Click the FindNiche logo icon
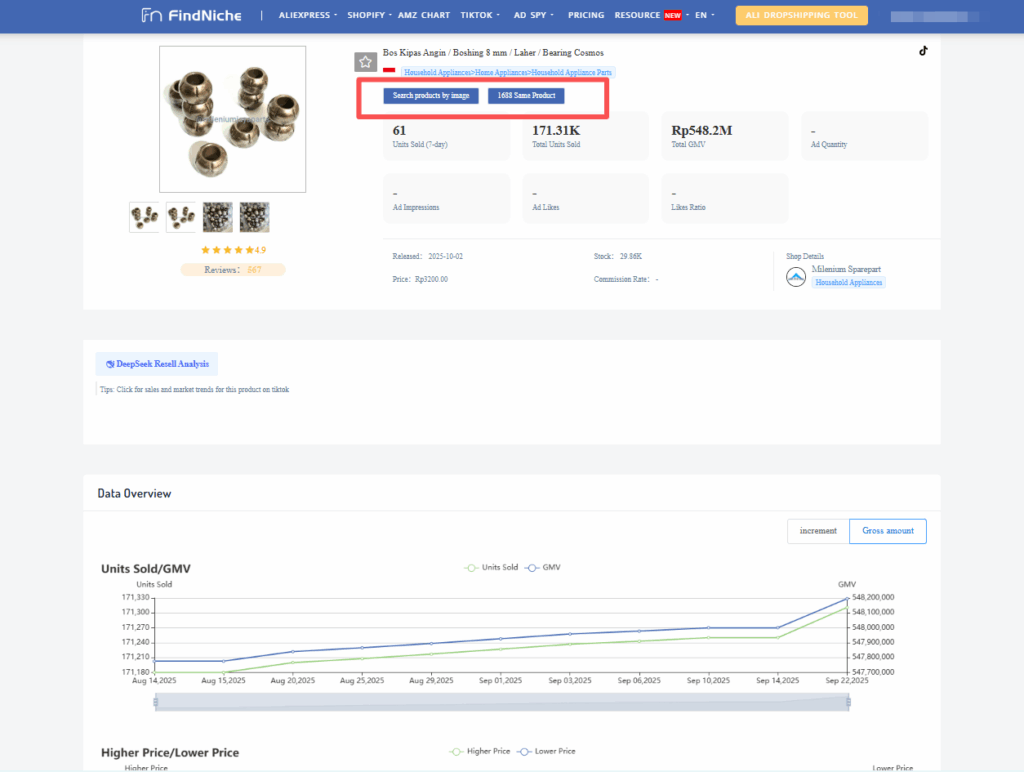 (151, 15)
